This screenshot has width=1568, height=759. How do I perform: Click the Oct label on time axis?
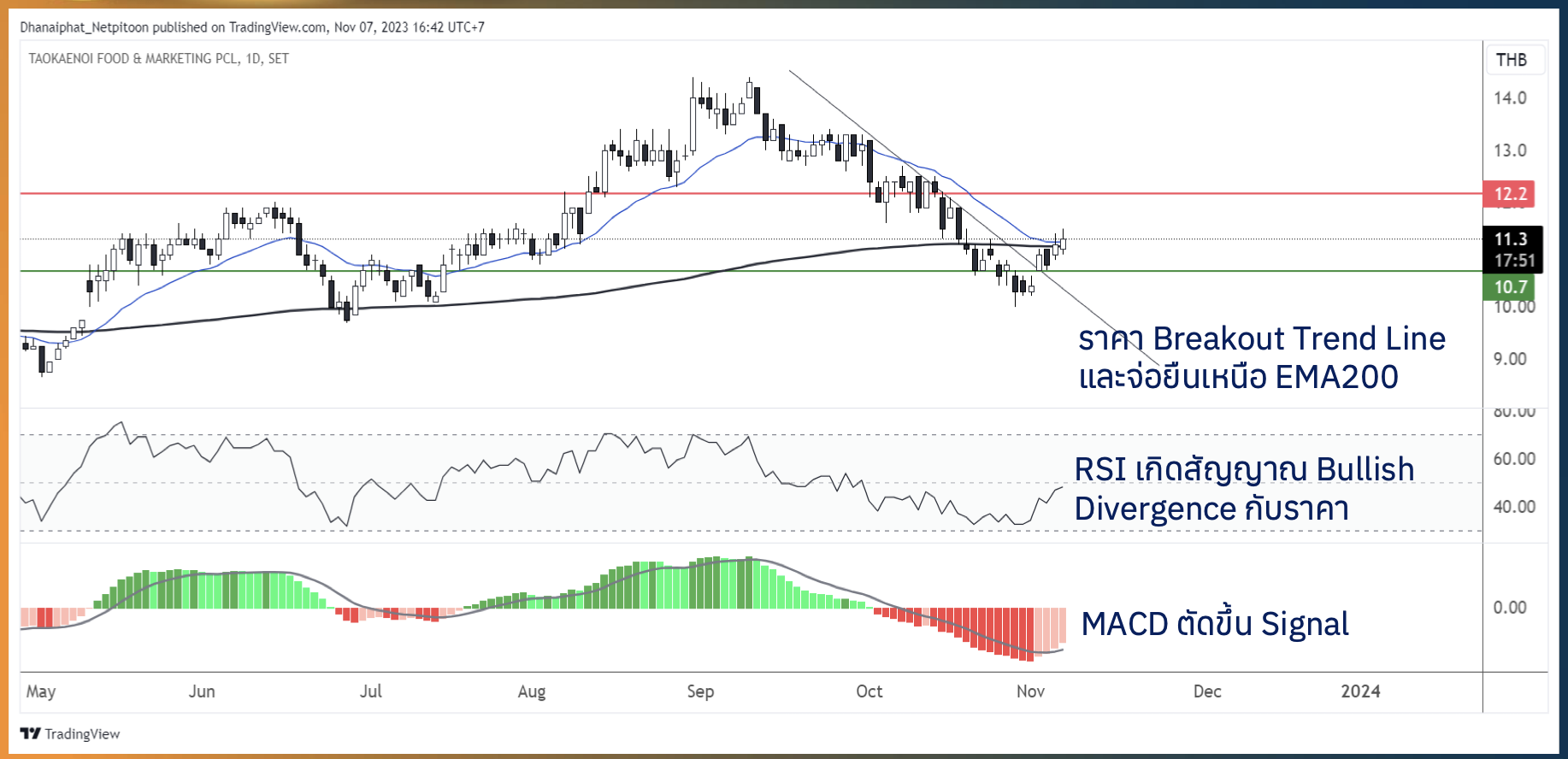coord(869,691)
